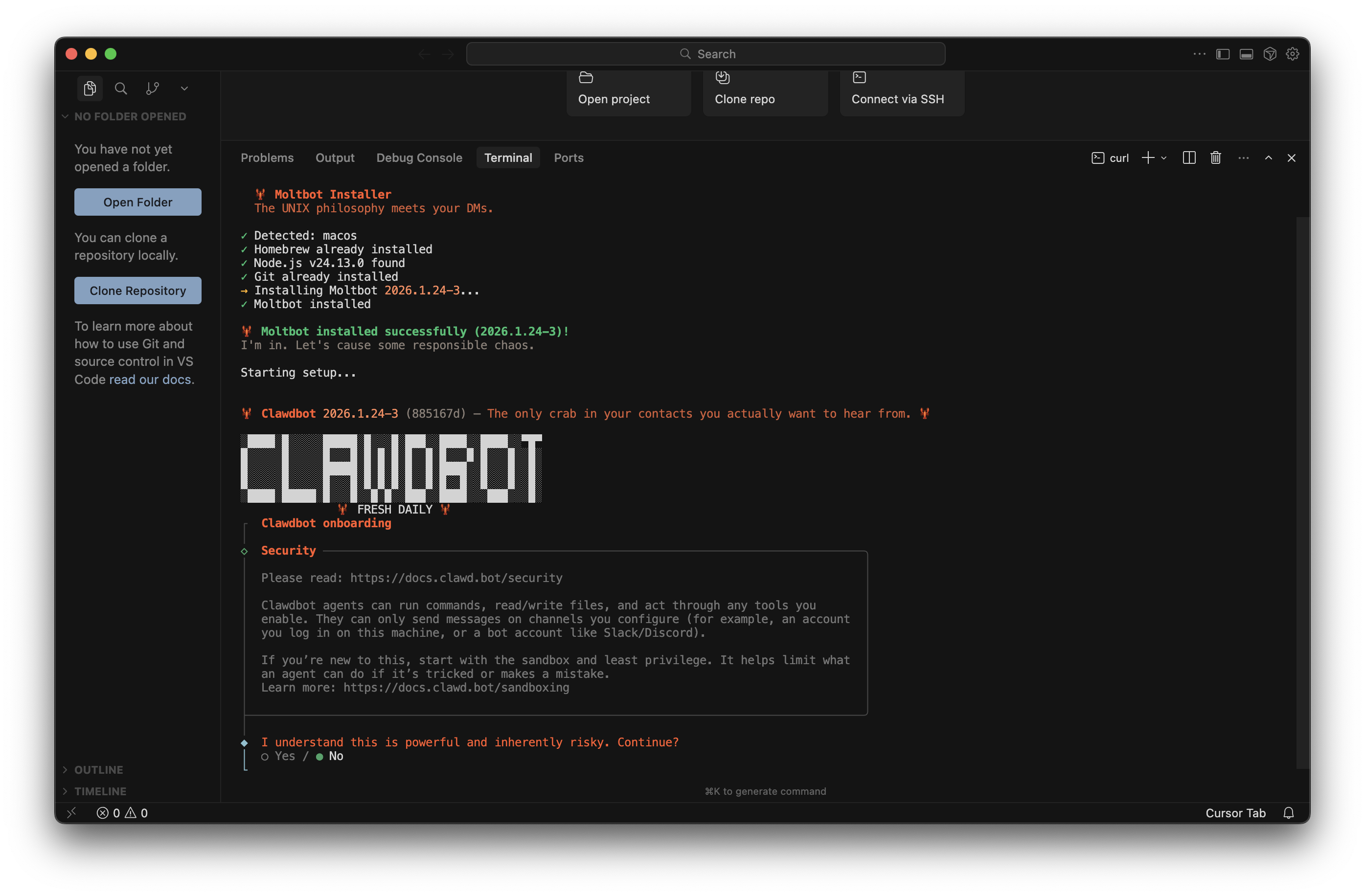The width and height of the screenshot is (1365, 896).
Task: Switch to the Debug Console tab
Action: coord(419,157)
